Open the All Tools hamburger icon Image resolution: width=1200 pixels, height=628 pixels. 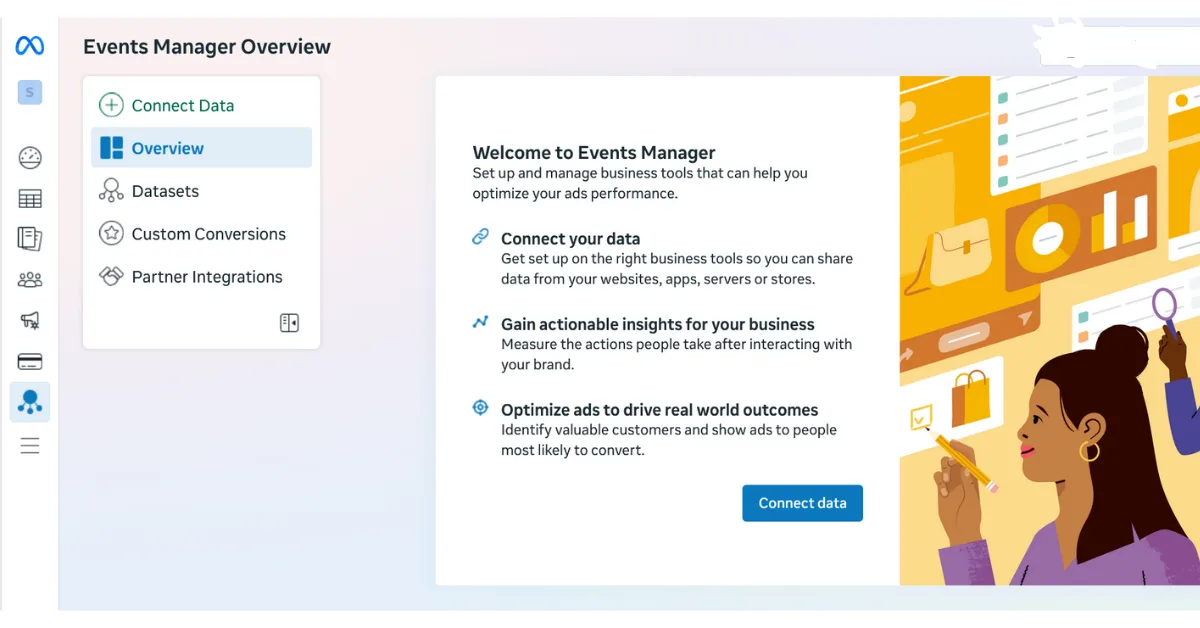(29, 445)
